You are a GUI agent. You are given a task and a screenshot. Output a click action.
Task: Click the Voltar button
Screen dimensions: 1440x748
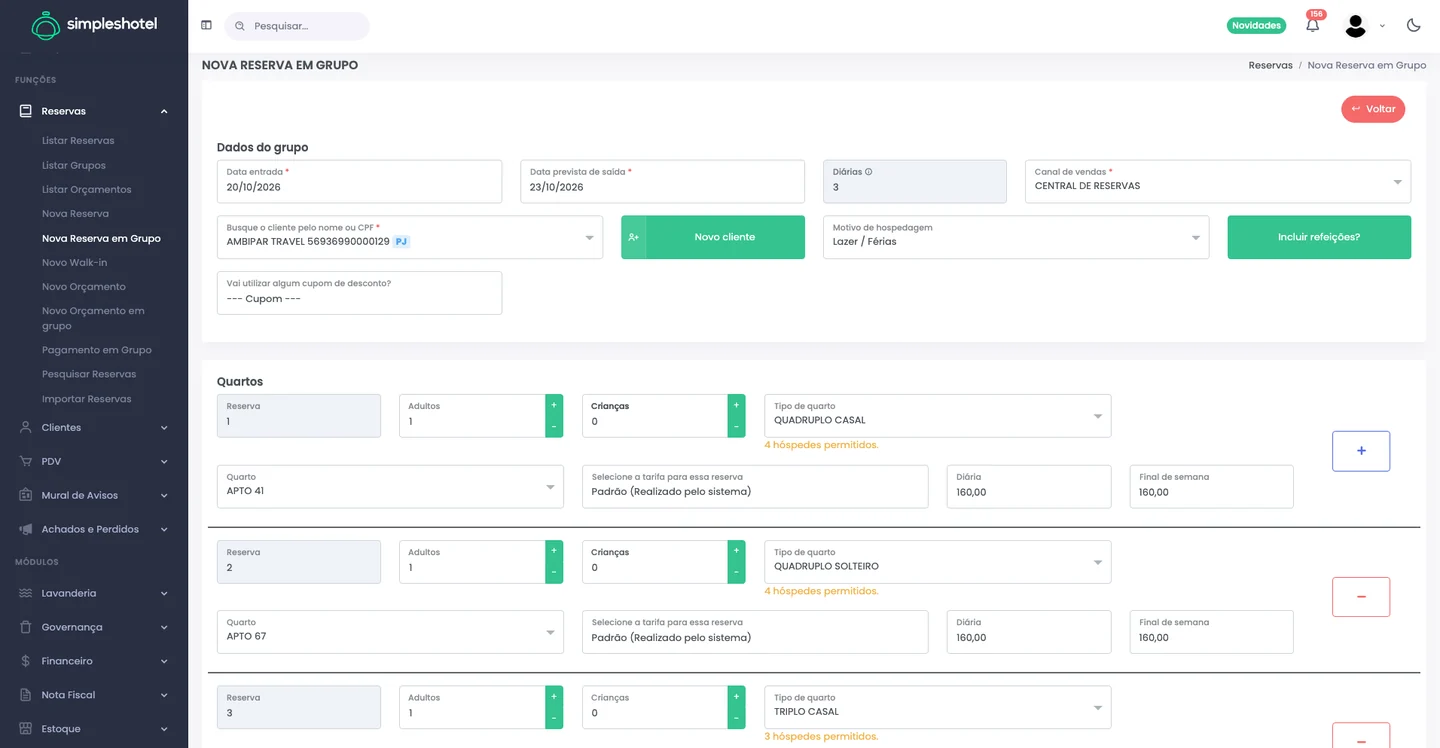[x=1373, y=109]
